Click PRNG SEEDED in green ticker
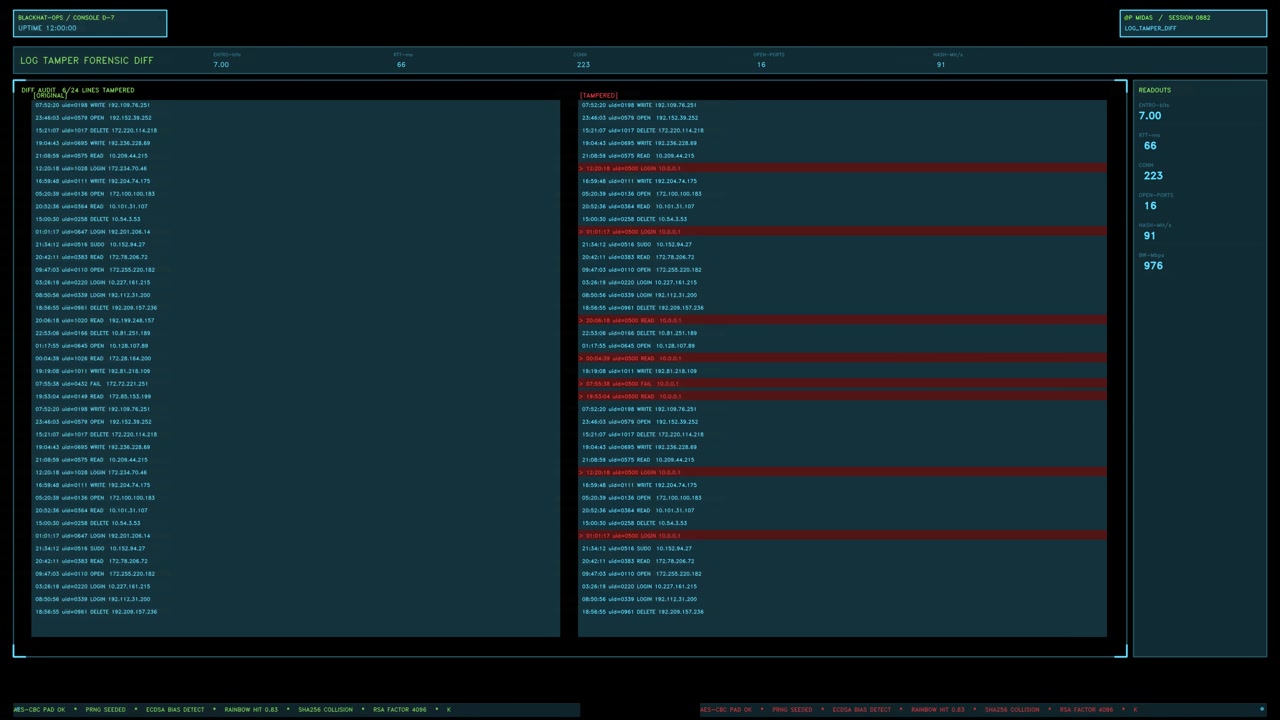Image resolution: width=1280 pixels, height=720 pixels. (106, 710)
